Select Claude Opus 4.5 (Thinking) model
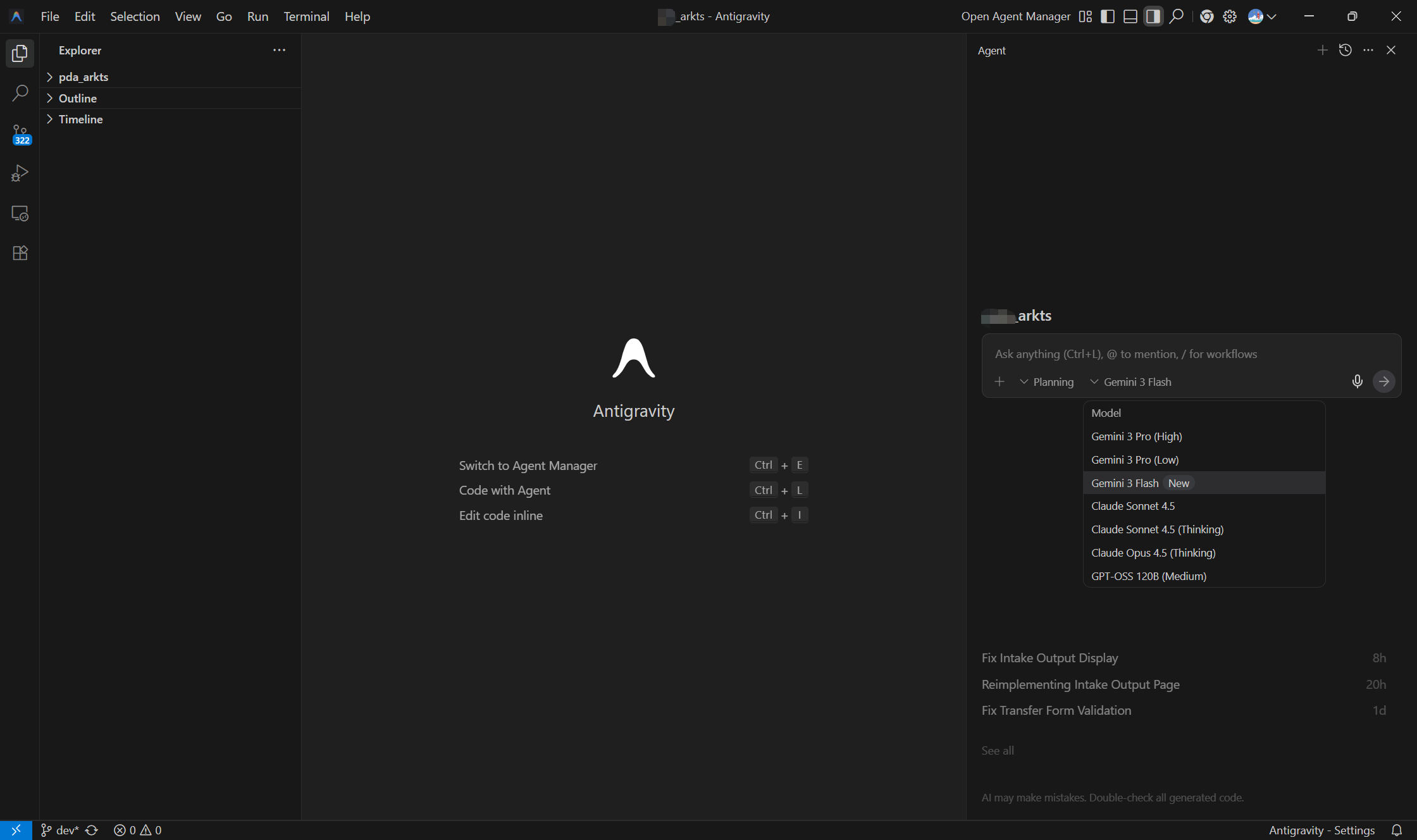The width and height of the screenshot is (1417, 840). coord(1153,552)
